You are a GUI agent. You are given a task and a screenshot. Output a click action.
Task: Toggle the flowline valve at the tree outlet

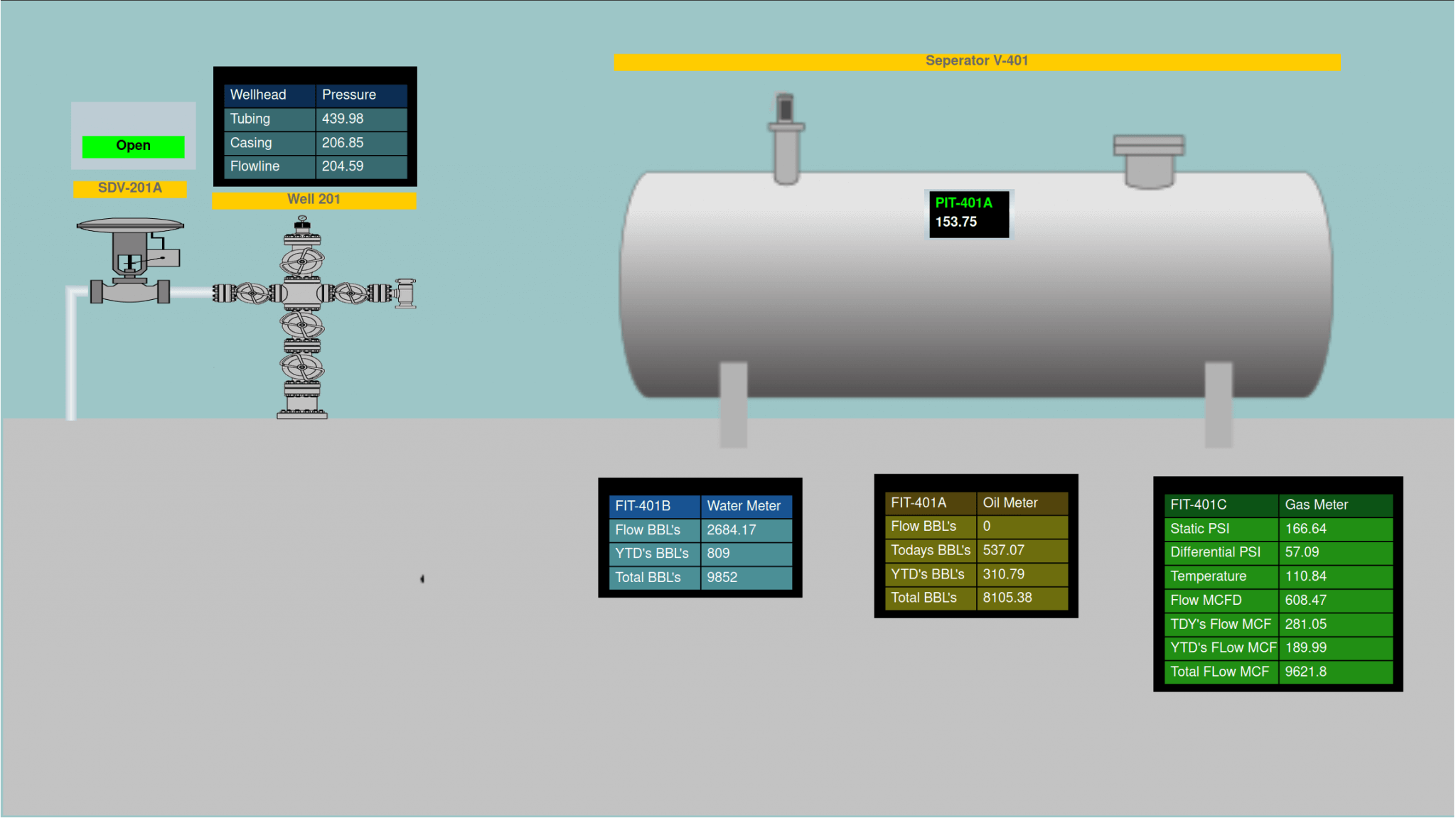404,293
